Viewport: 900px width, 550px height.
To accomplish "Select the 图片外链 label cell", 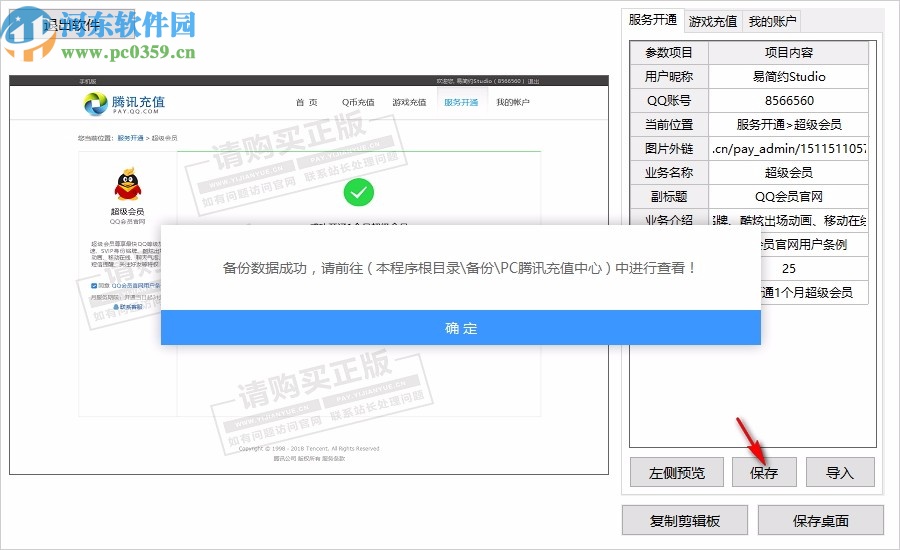I will click(669, 149).
